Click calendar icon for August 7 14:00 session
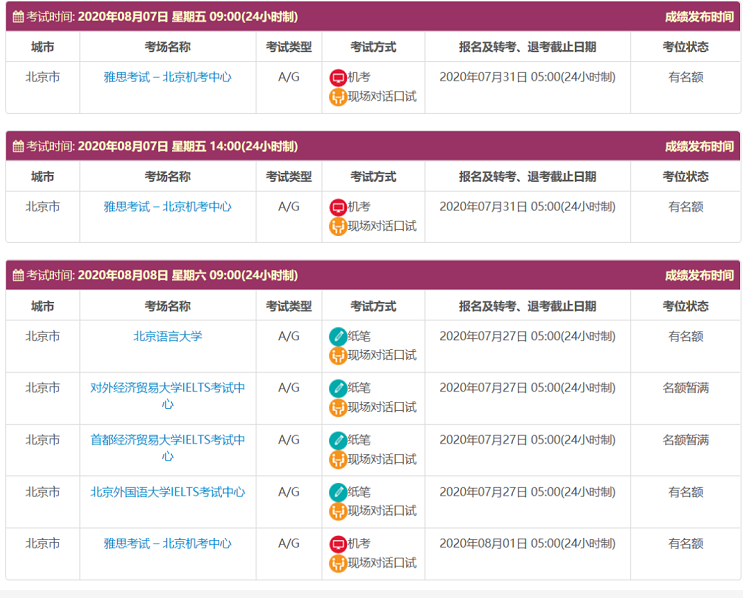 coord(18,146)
